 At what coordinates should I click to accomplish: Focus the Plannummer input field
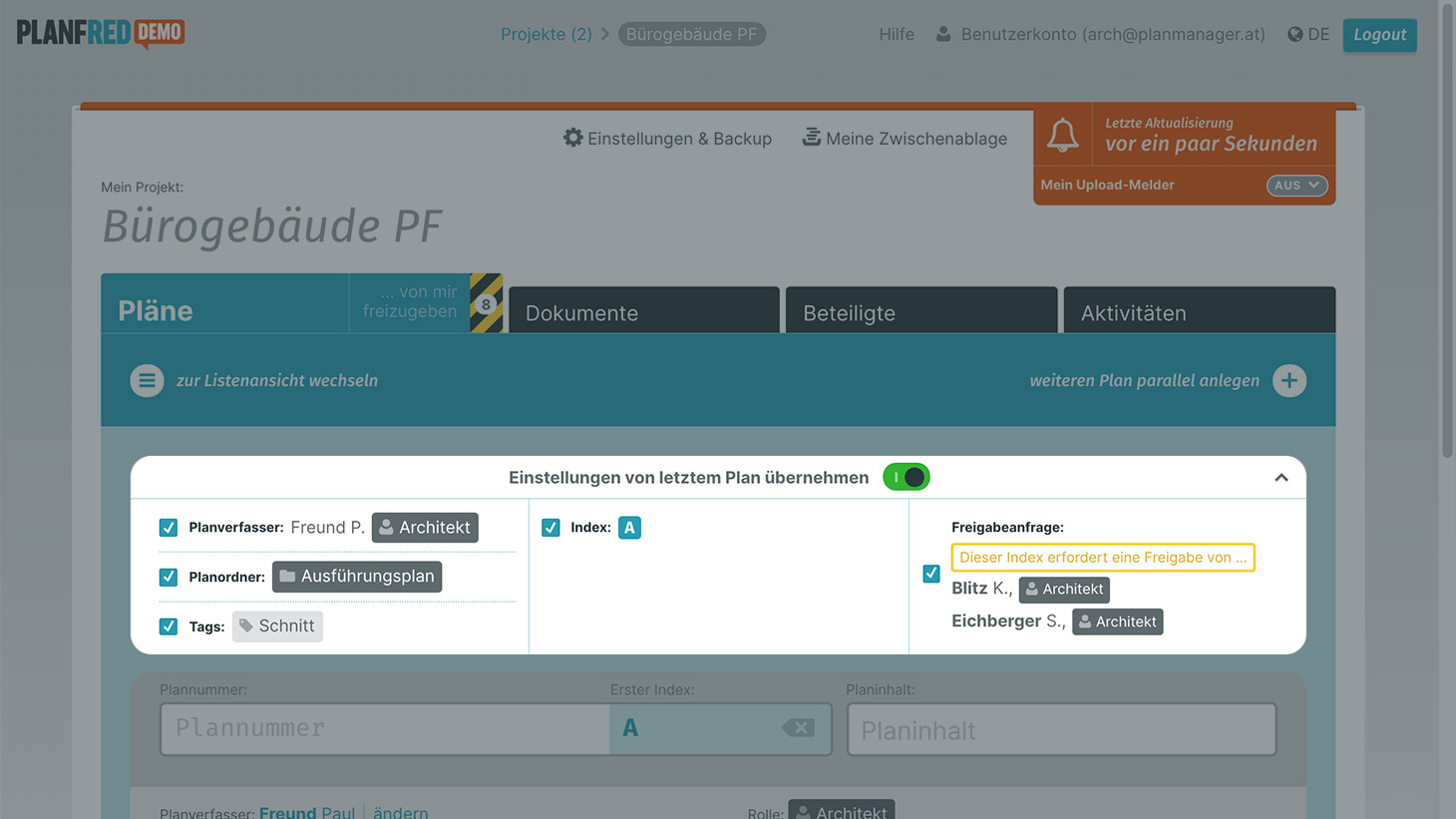385,728
